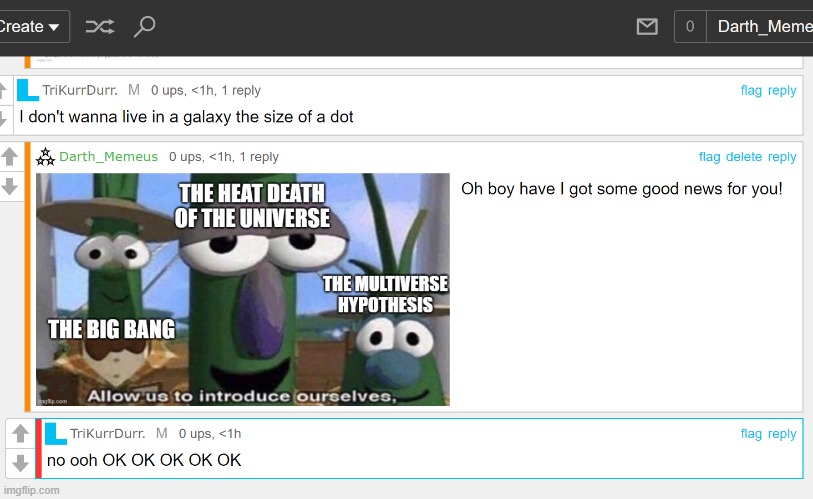Click the 'no ooh OK OK OK OK OK' comment text
The image size is (813, 499).
pos(144,460)
